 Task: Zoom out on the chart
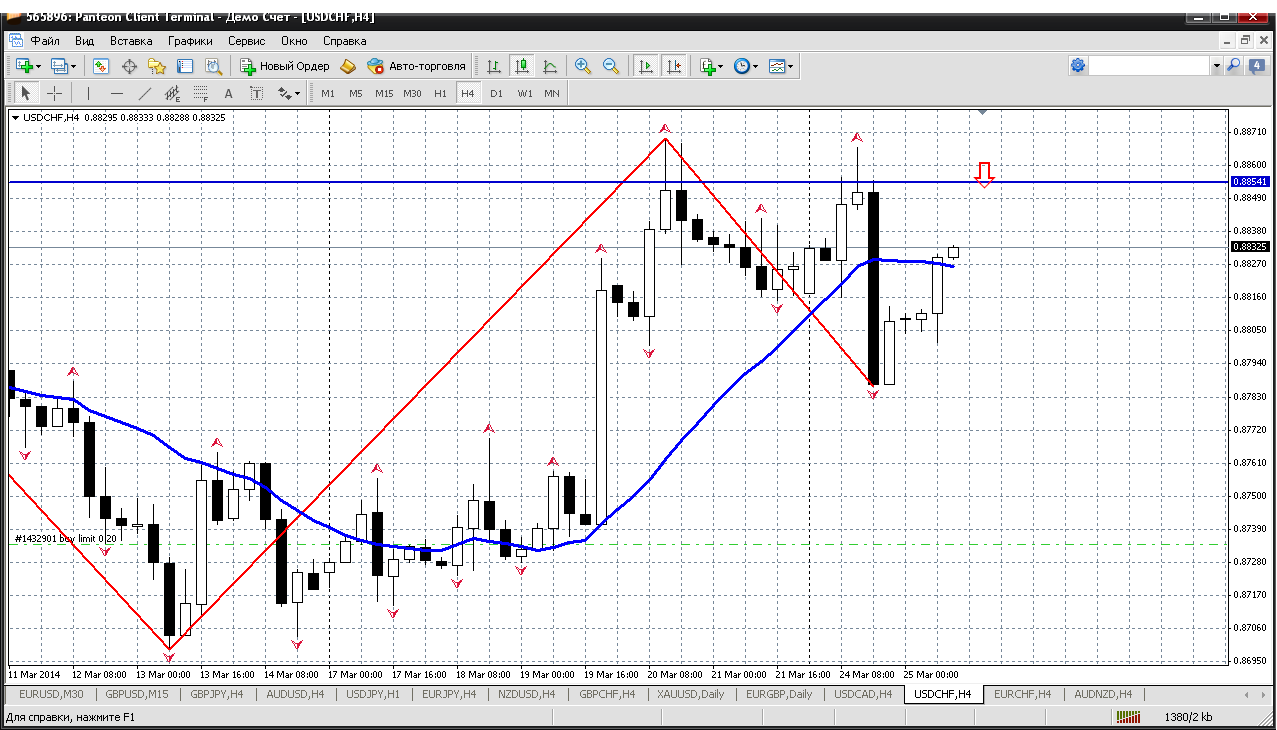coord(611,66)
